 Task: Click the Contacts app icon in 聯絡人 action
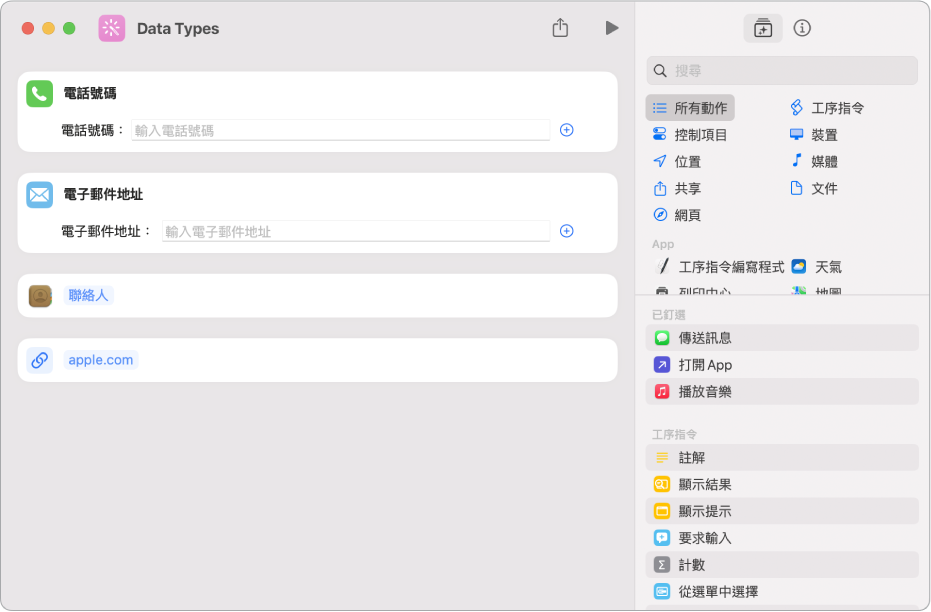[x=40, y=296]
